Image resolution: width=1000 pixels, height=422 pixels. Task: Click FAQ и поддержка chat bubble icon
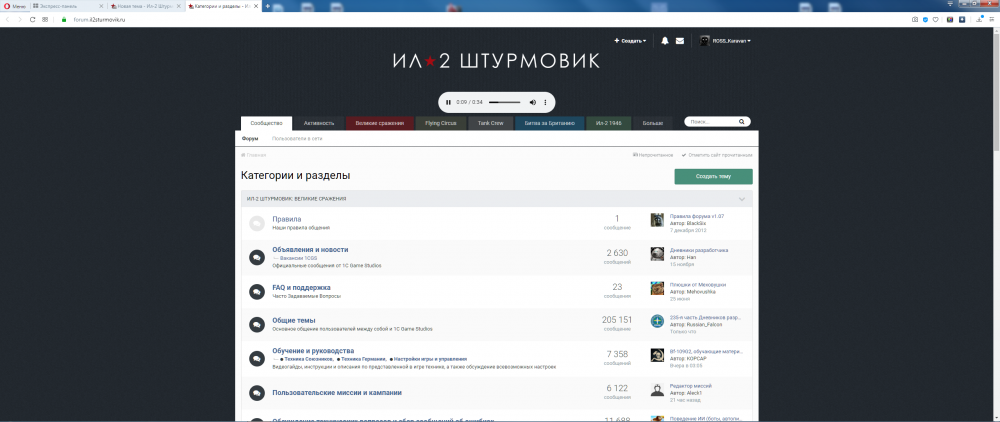click(256, 292)
